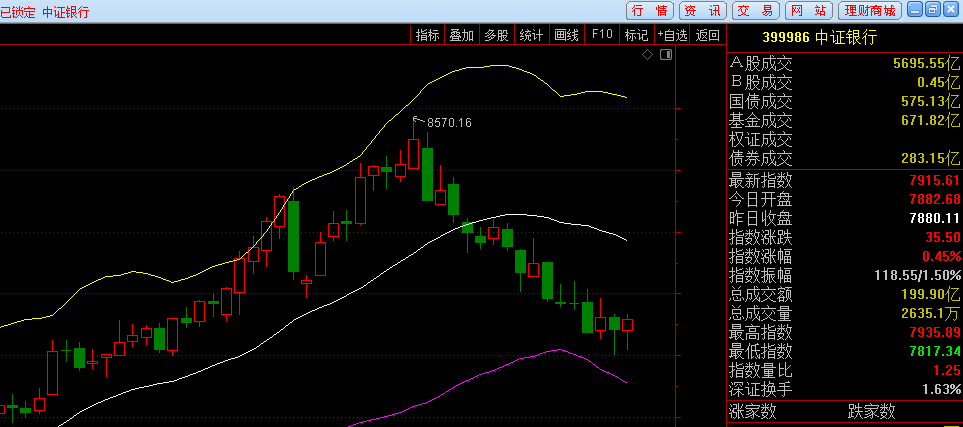Switch to 多股 multi-stock view

coord(496,35)
